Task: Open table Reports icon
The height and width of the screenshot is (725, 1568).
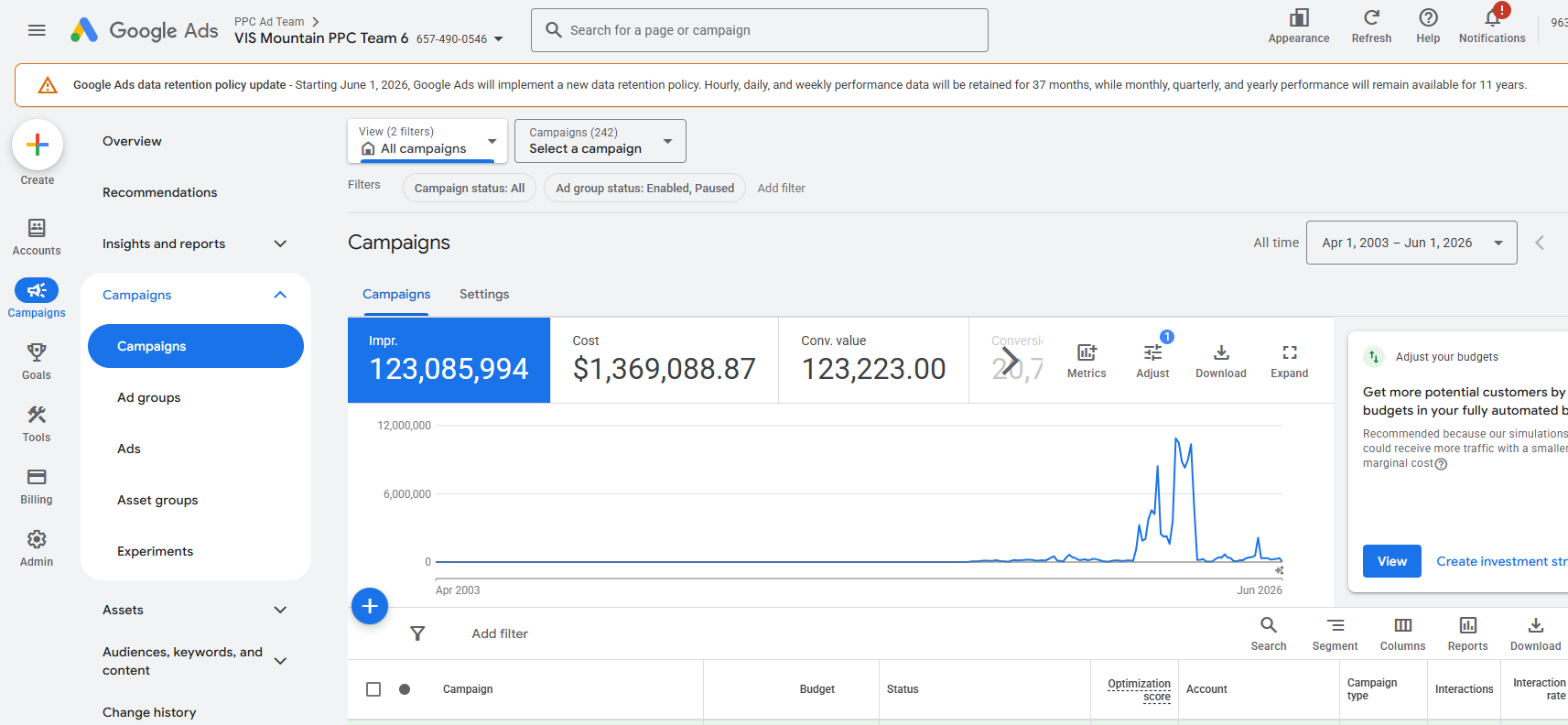Action: click(x=1467, y=633)
